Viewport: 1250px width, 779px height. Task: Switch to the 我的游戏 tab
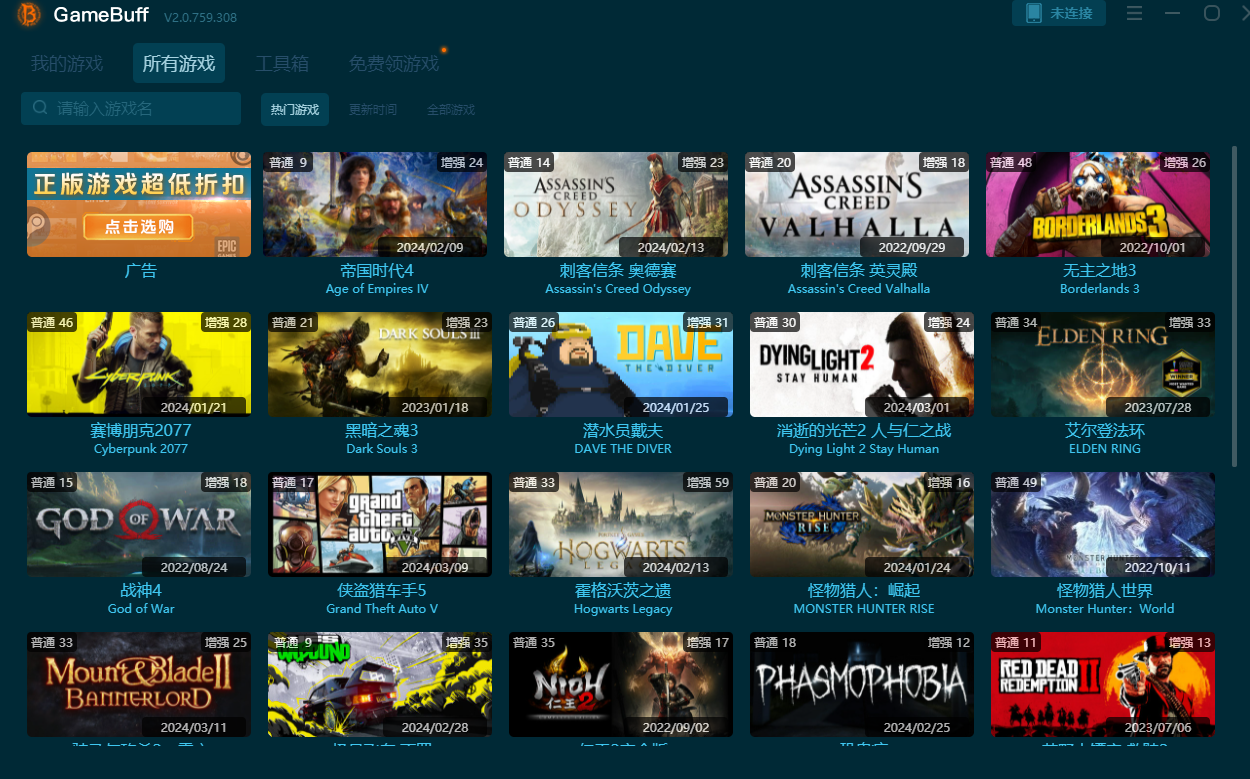click(x=67, y=64)
